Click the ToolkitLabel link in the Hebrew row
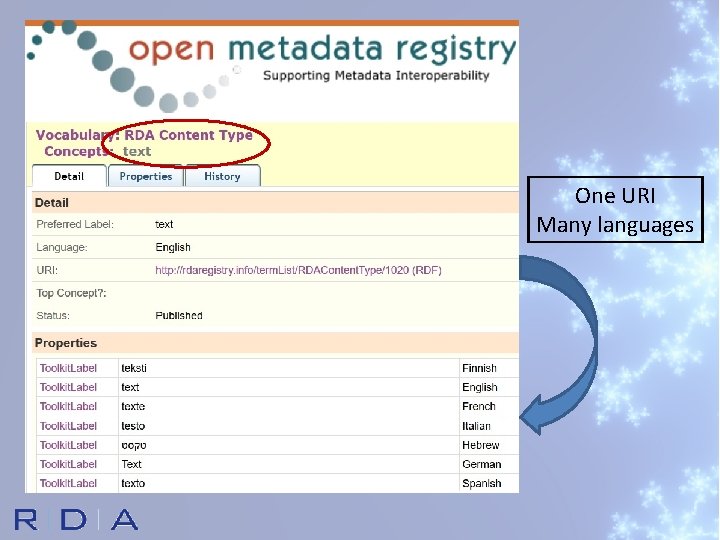The height and width of the screenshot is (540, 720). pyautogui.click(x=68, y=445)
